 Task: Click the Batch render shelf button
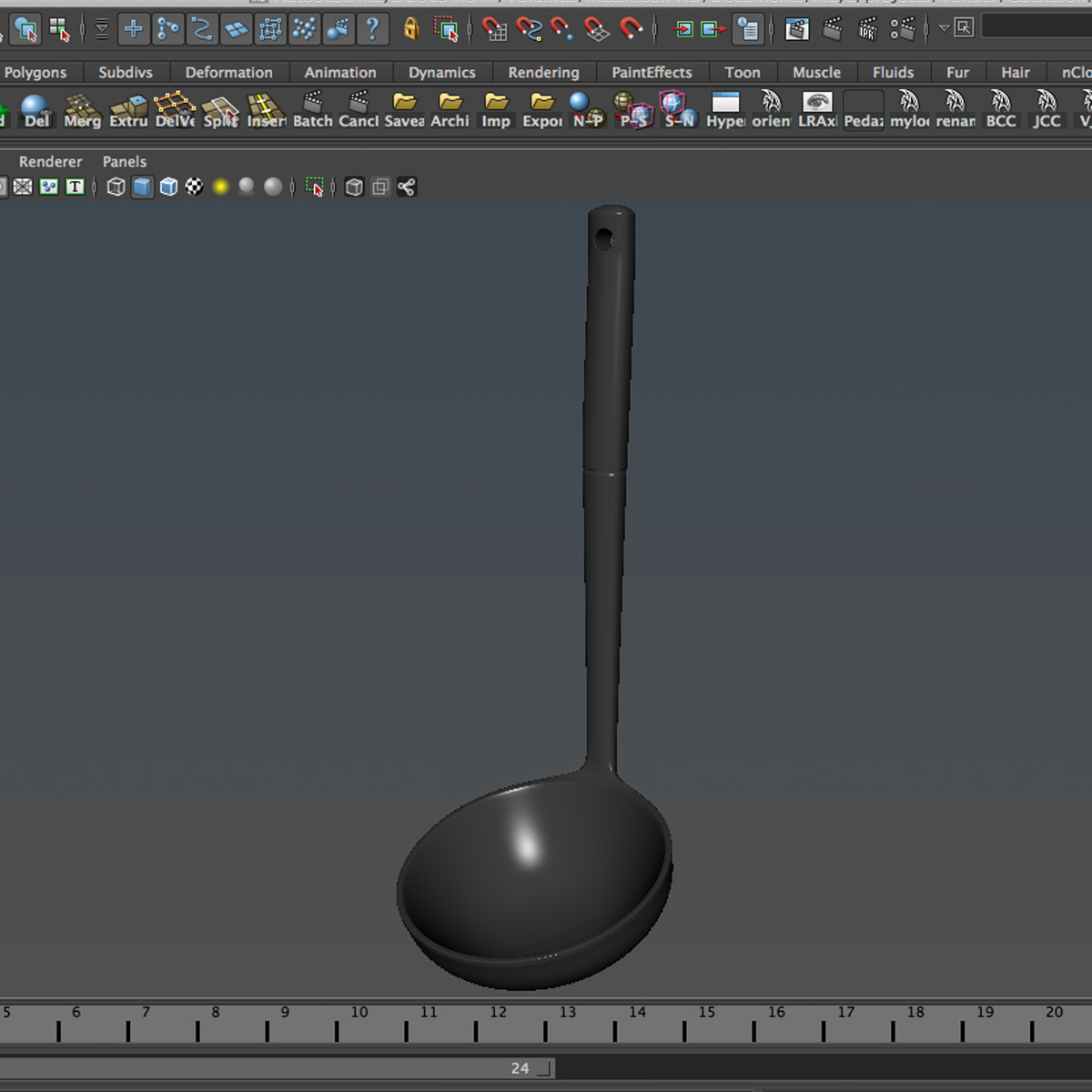tap(312, 110)
